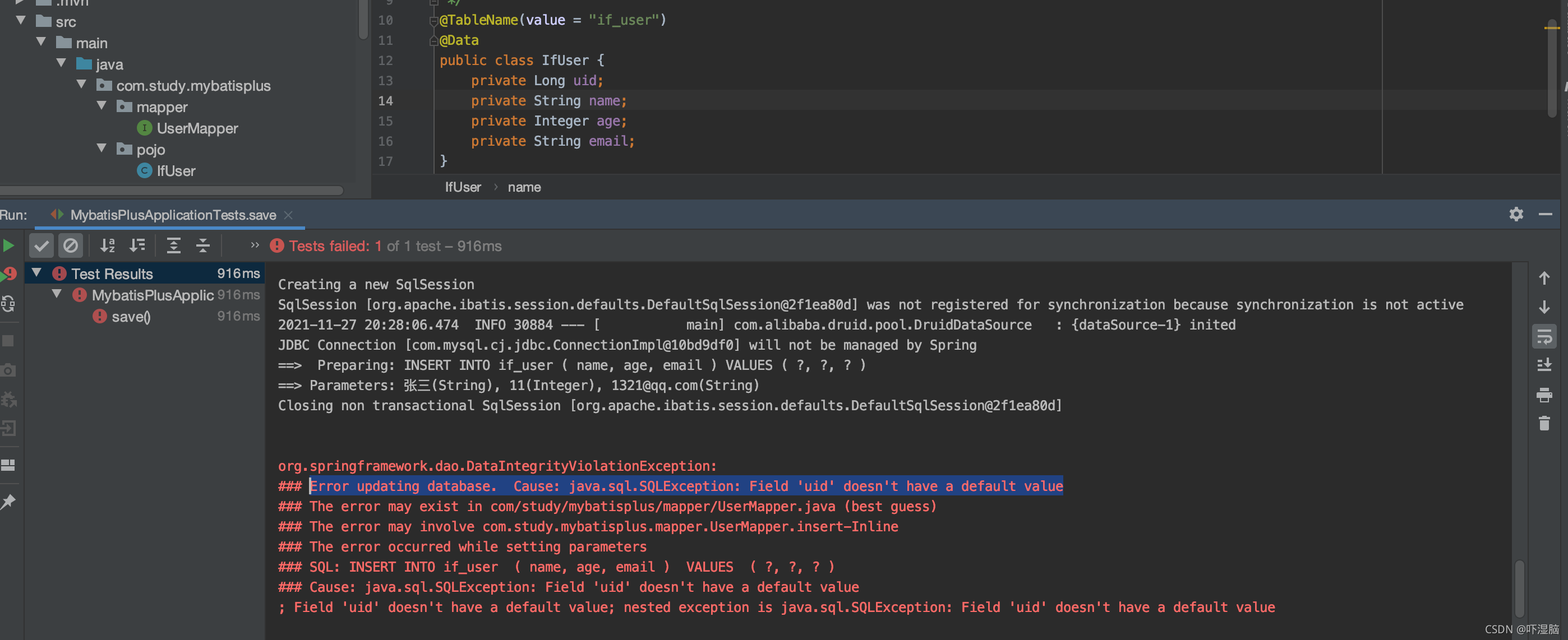
Task: Click Rerun Failed Tests icon
Action: [x=8, y=275]
